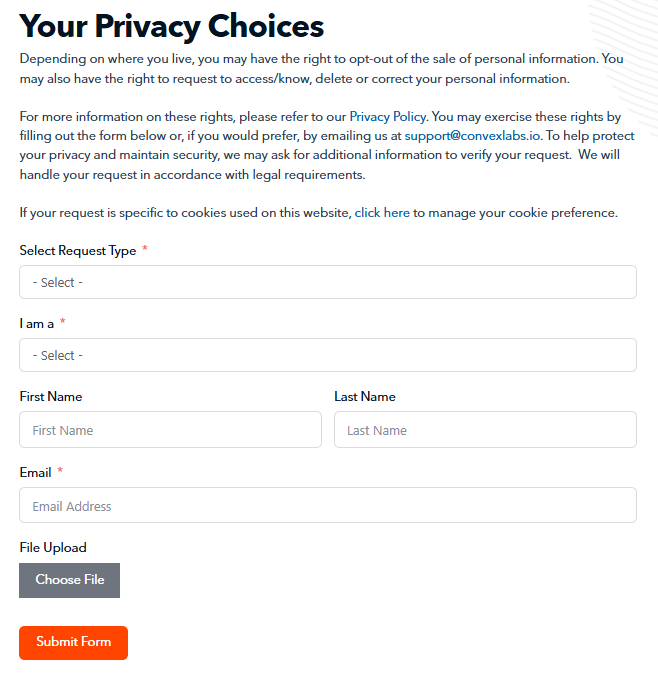Click the red asterisk beside Select Request Type

point(145,249)
